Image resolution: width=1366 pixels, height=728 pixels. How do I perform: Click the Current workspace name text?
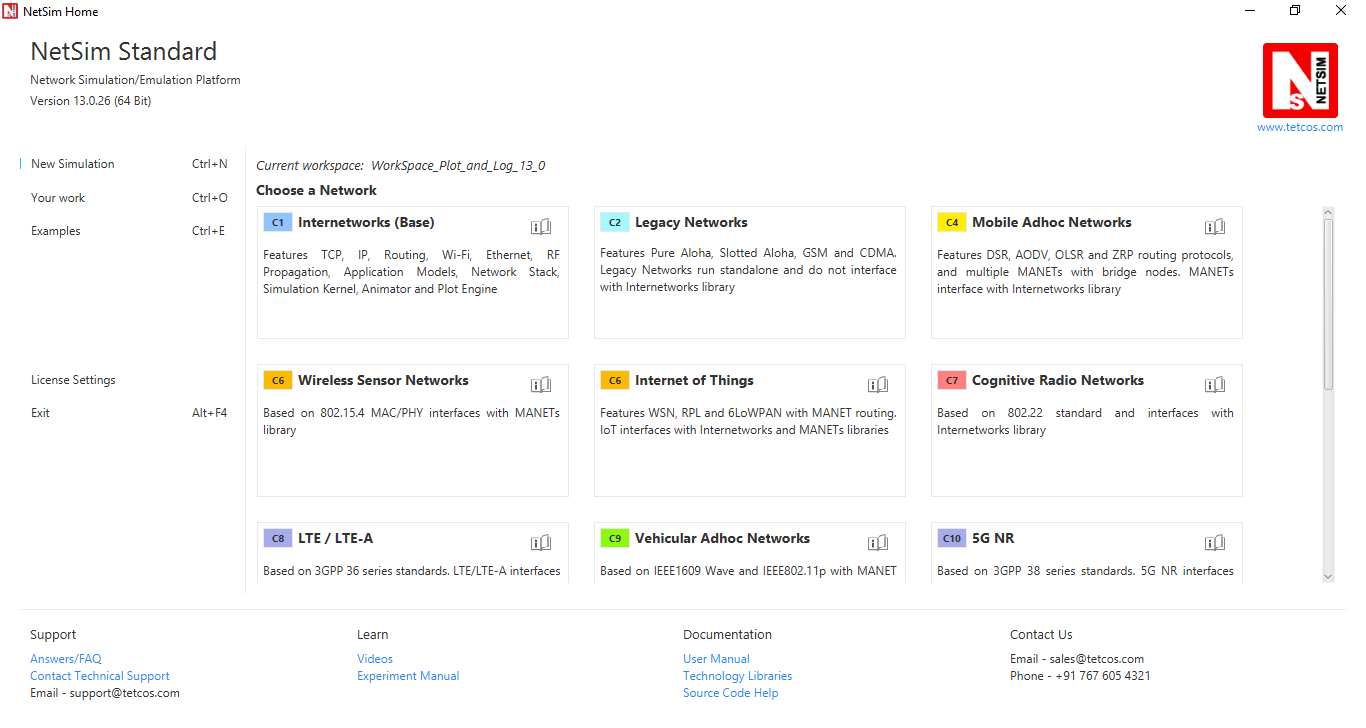click(x=458, y=166)
